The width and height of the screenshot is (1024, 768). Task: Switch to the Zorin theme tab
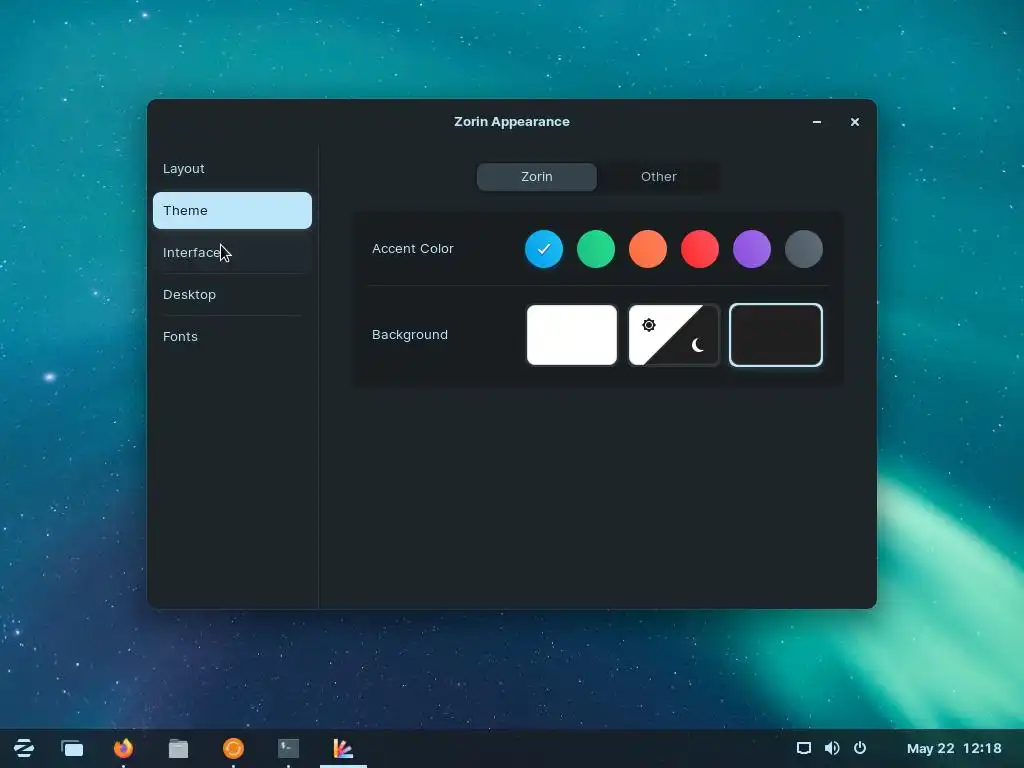pyautogui.click(x=537, y=177)
